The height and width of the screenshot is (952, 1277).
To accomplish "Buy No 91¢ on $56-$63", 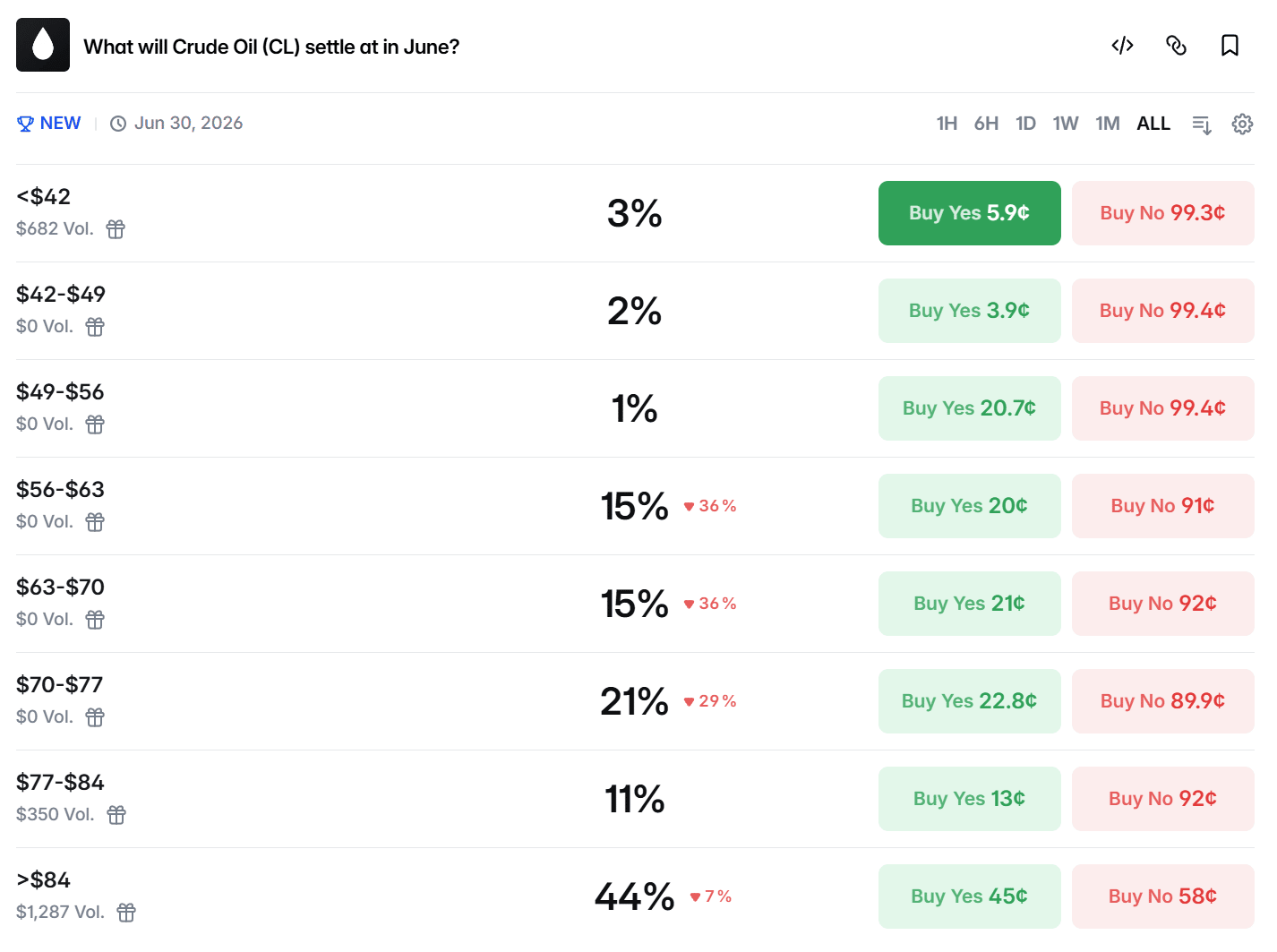I will 1162,506.
